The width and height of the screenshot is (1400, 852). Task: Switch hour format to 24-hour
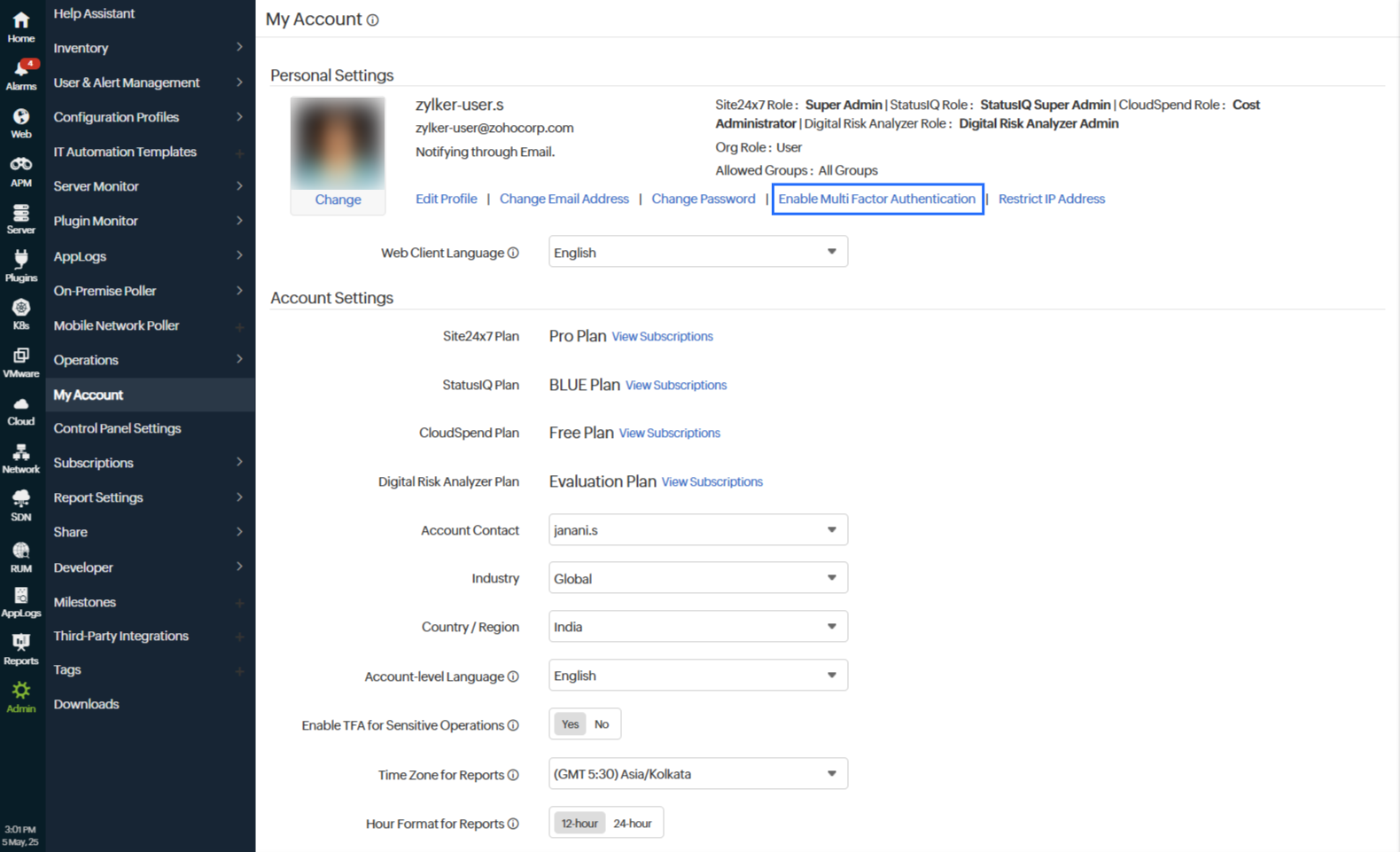633,824
